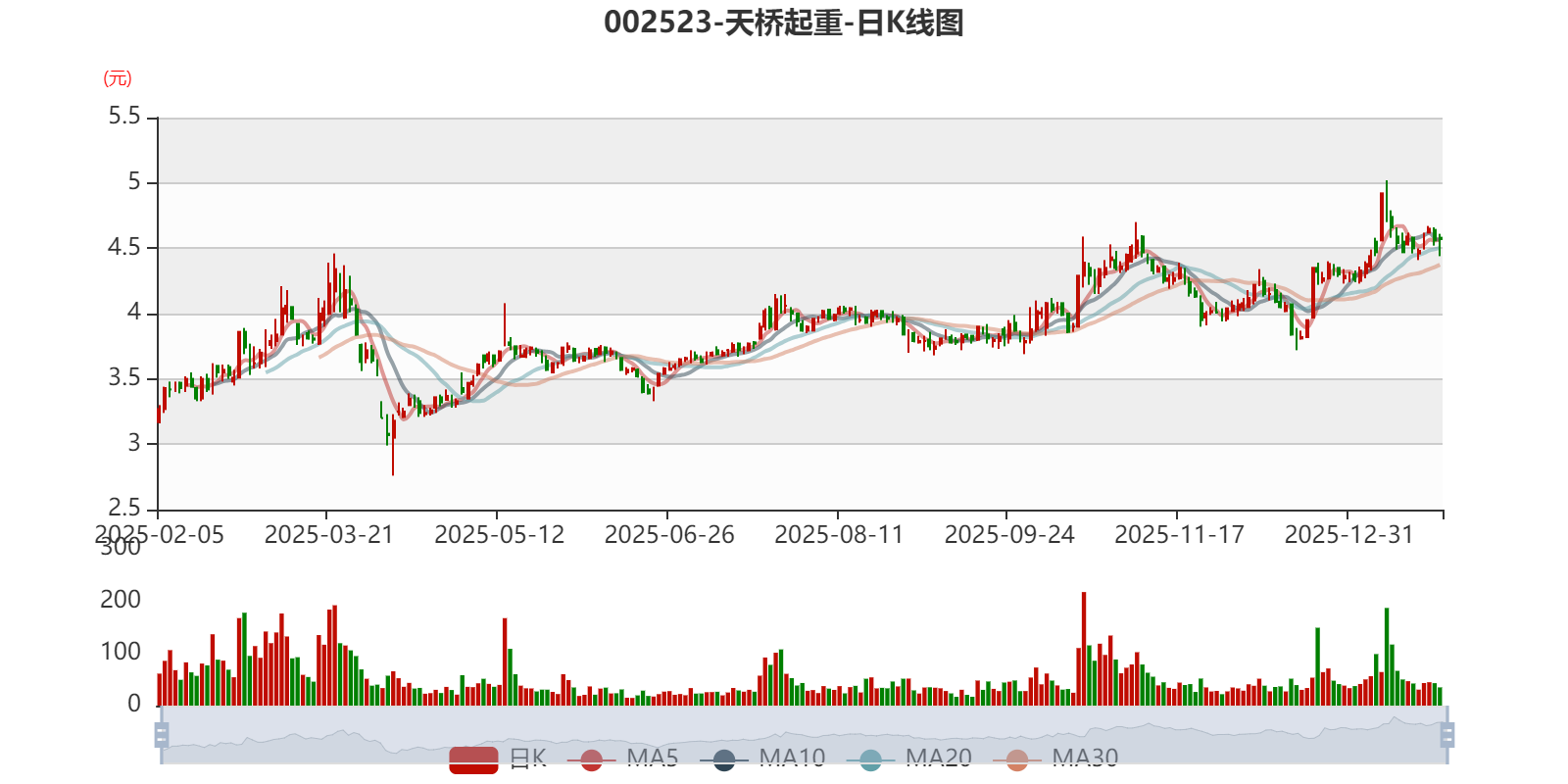Toggle the 日K candlestick legend swatch
Viewport: 1568px width, 784px height.
pyautogui.click(x=473, y=759)
